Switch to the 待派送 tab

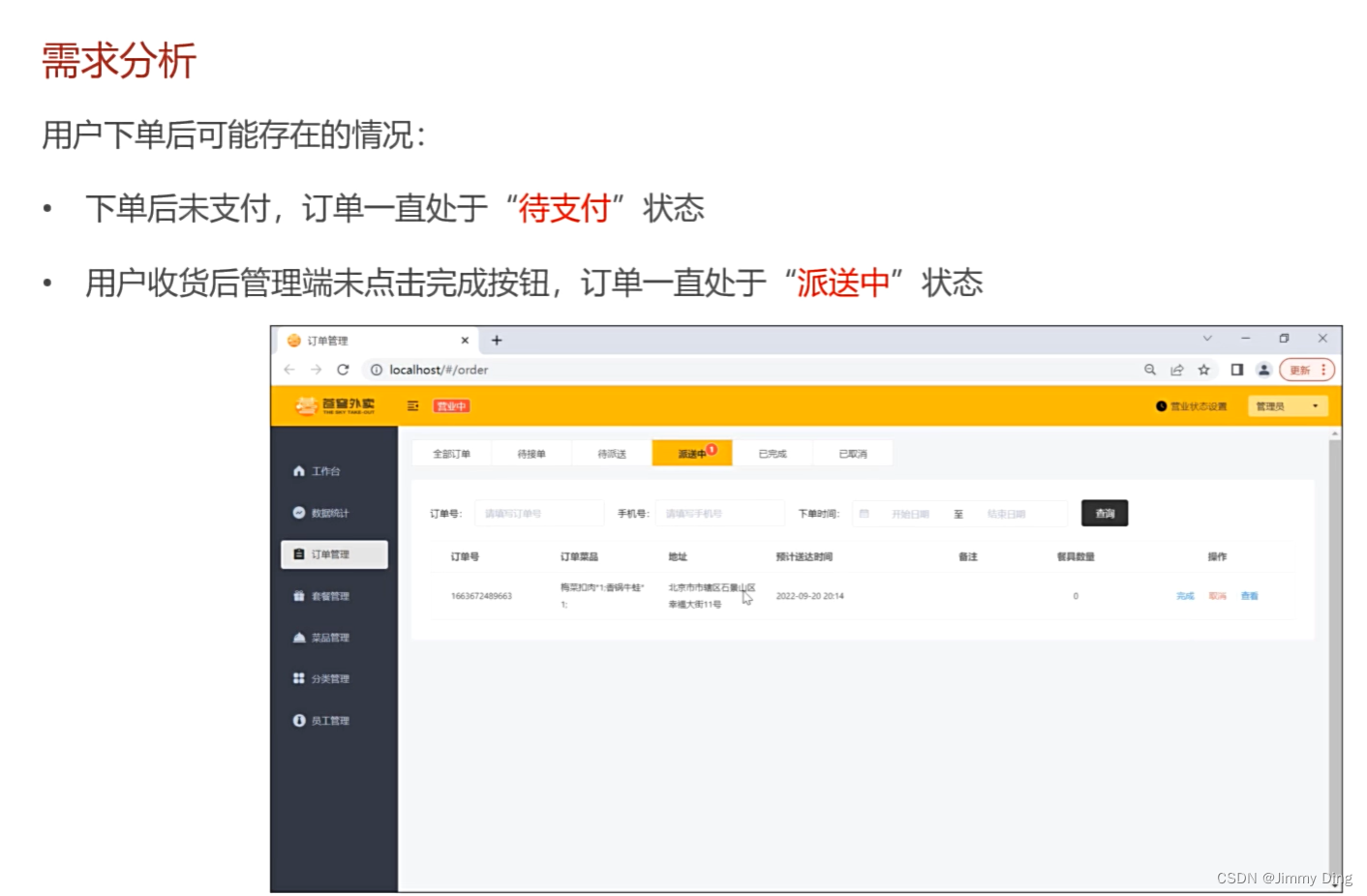(x=612, y=454)
